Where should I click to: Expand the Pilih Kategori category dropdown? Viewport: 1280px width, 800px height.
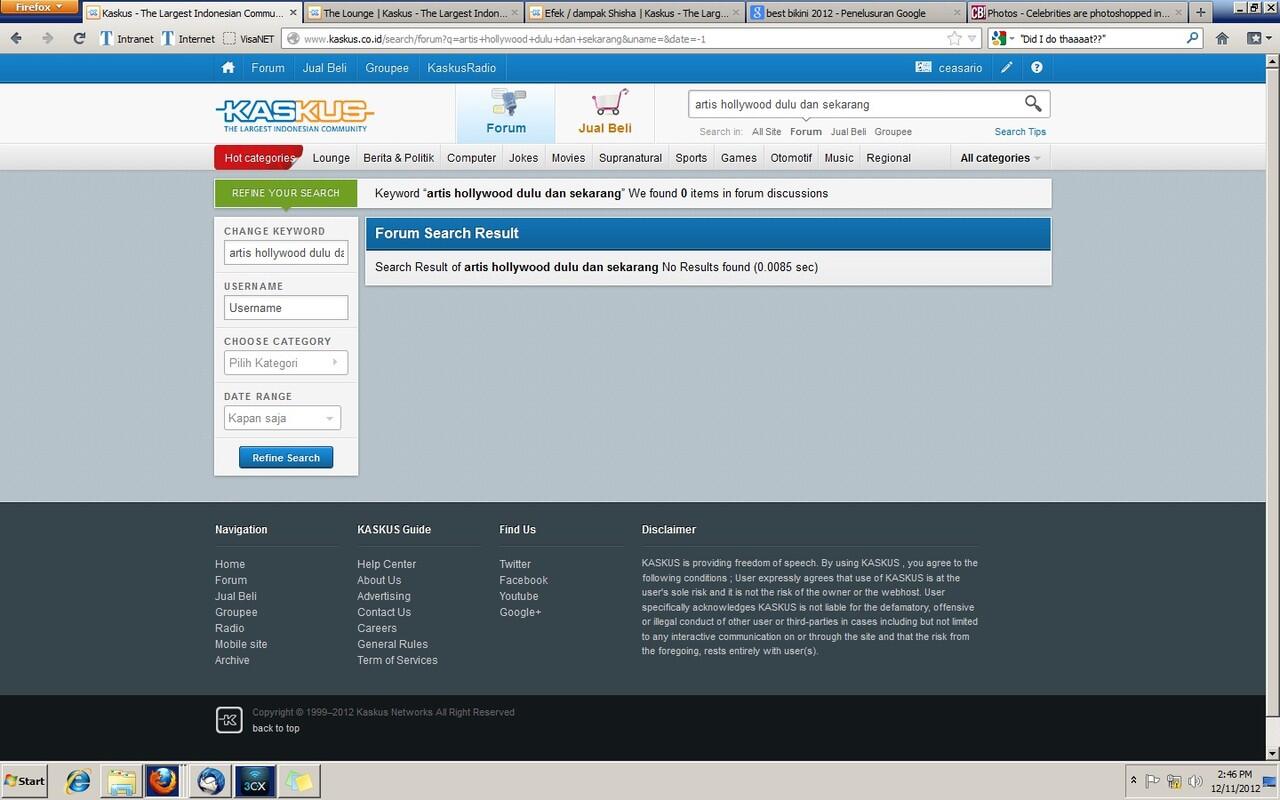click(286, 363)
